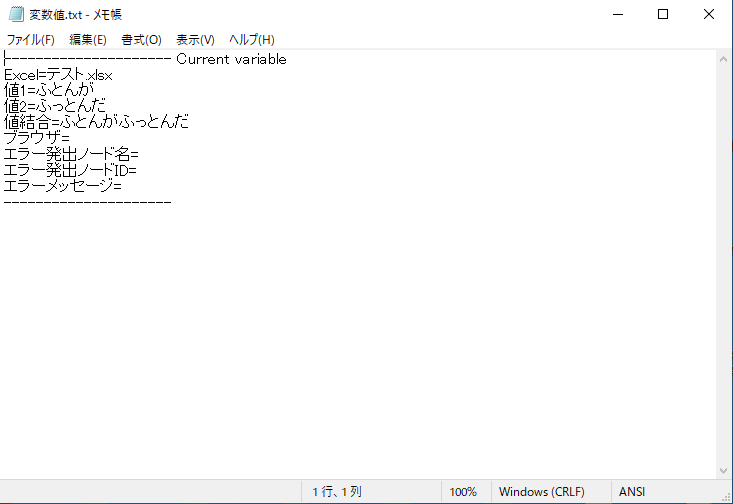Click the 100% zoom status entry

pyautogui.click(x=463, y=492)
